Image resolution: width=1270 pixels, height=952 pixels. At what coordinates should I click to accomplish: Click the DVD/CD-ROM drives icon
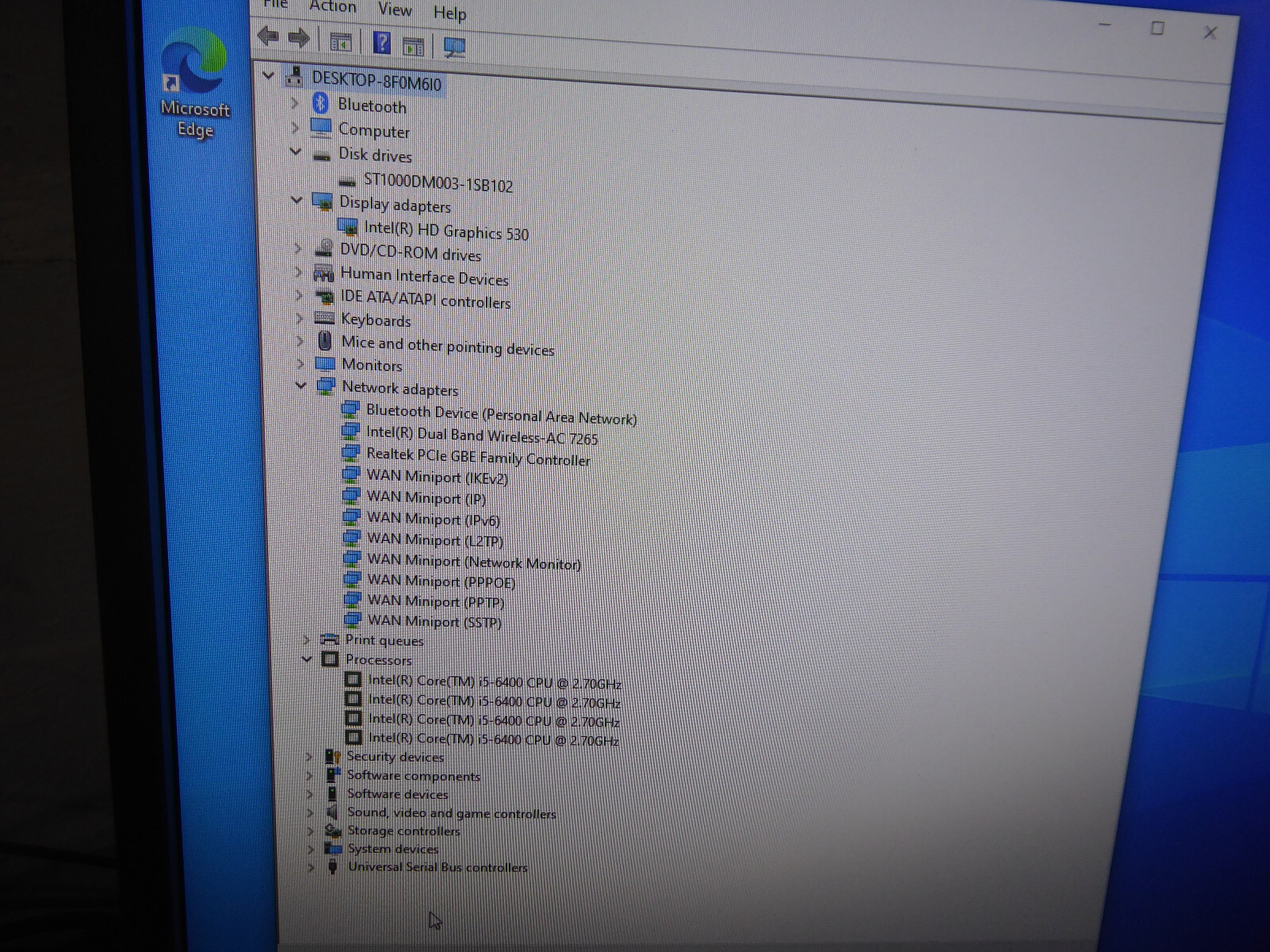[323, 249]
